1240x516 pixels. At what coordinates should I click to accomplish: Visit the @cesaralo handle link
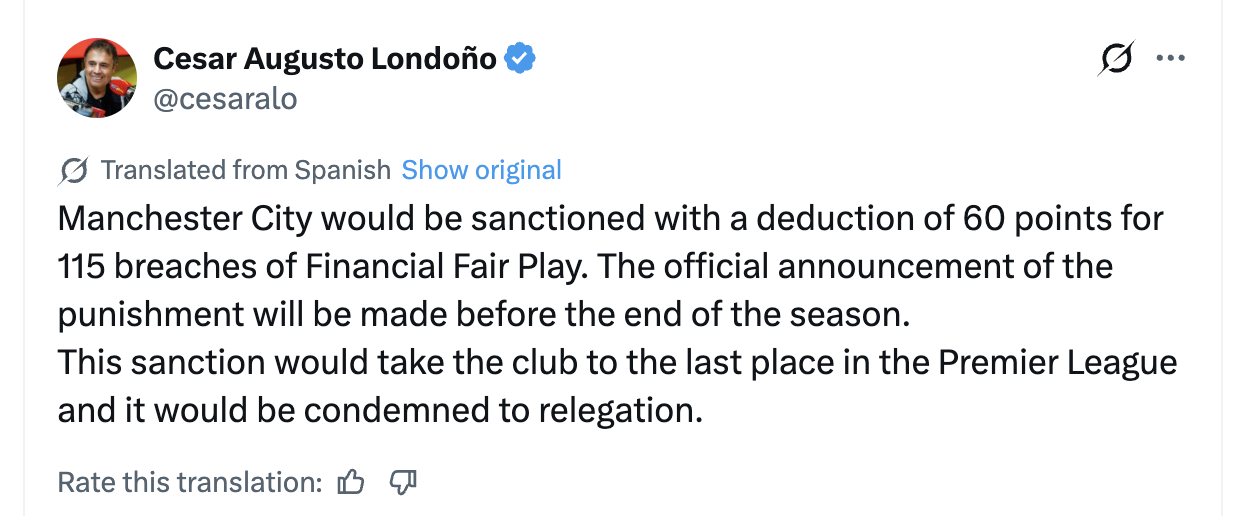(225, 99)
